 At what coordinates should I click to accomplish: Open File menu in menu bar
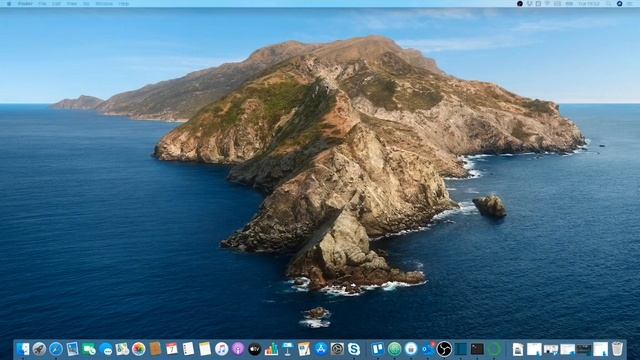point(42,4)
